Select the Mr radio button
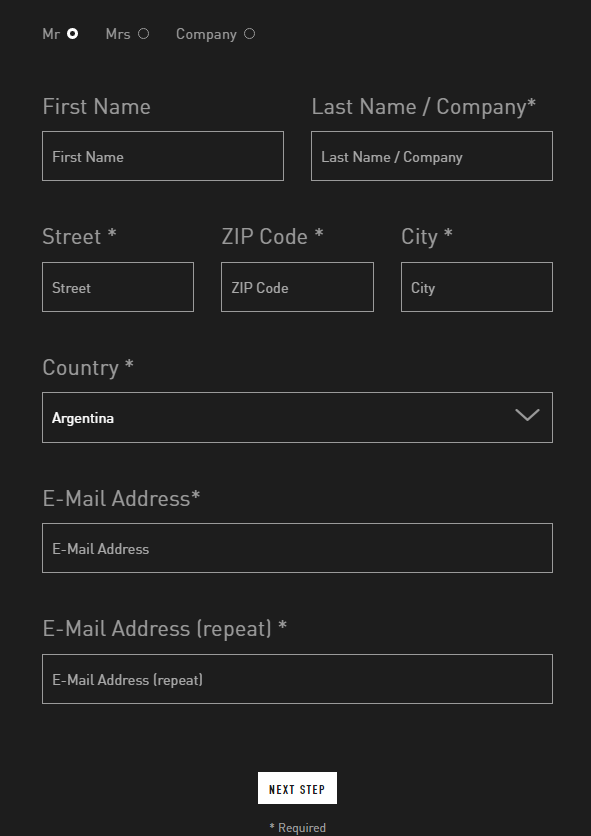The height and width of the screenshot is (836, 591). tap(73, 34)
